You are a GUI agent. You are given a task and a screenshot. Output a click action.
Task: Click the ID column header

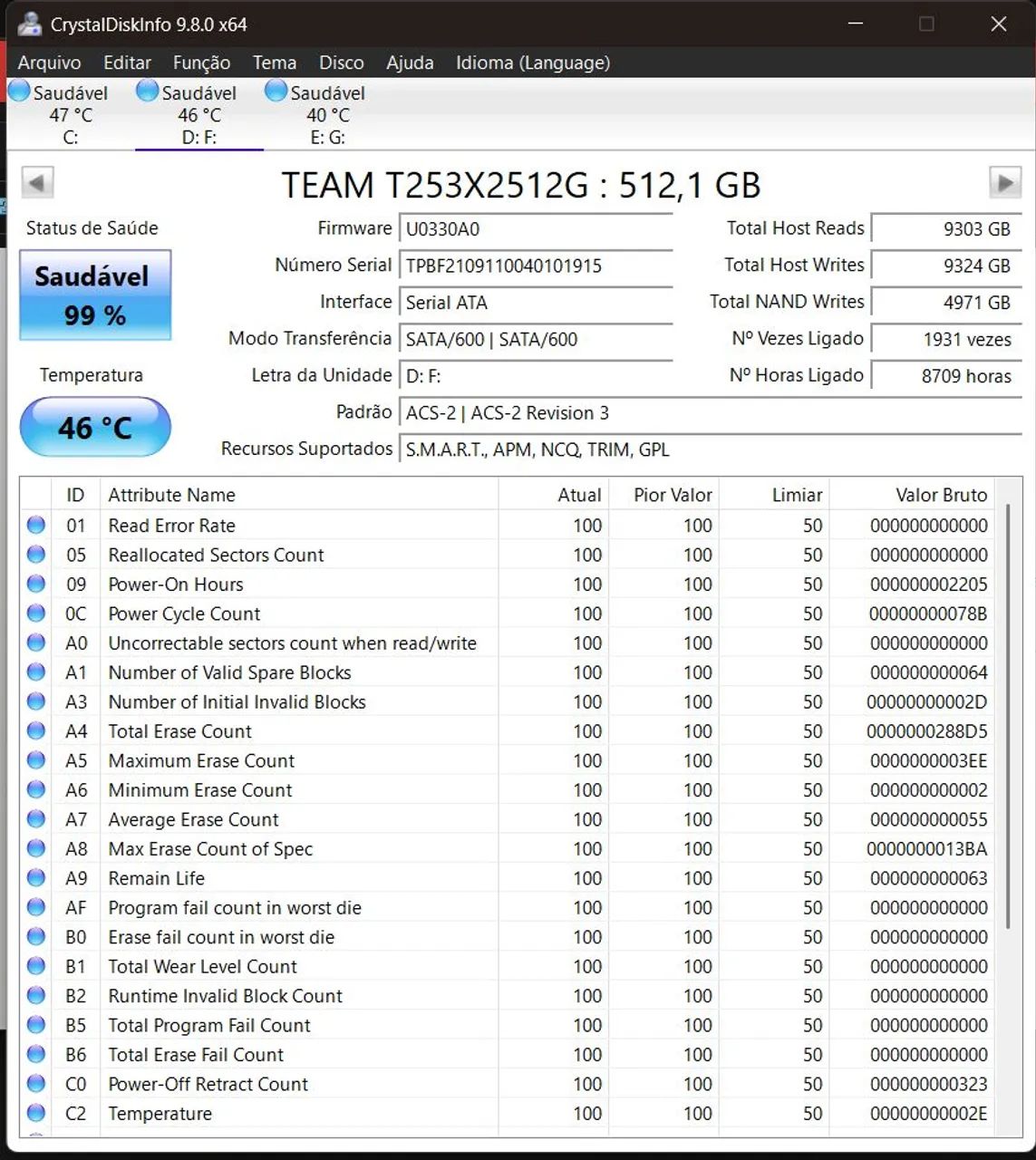[75, 495]
